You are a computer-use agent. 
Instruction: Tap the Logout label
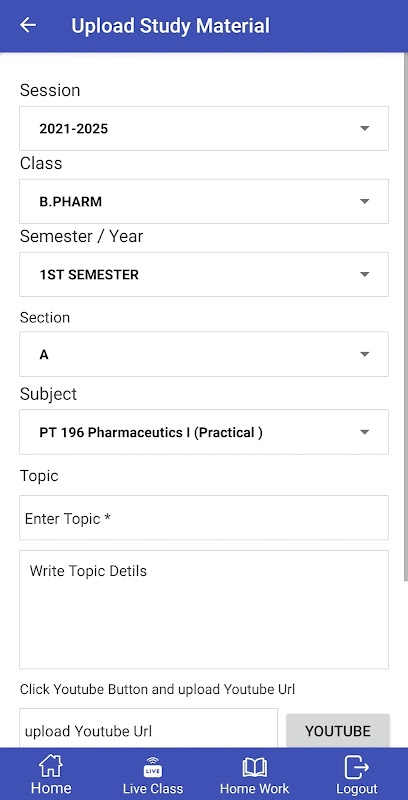pyautogui.click(x=356, y=788)
